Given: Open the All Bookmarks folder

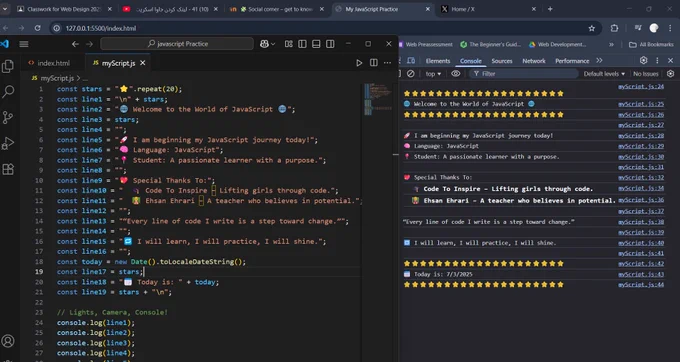Looking at the screenshot, I should 651,44.
